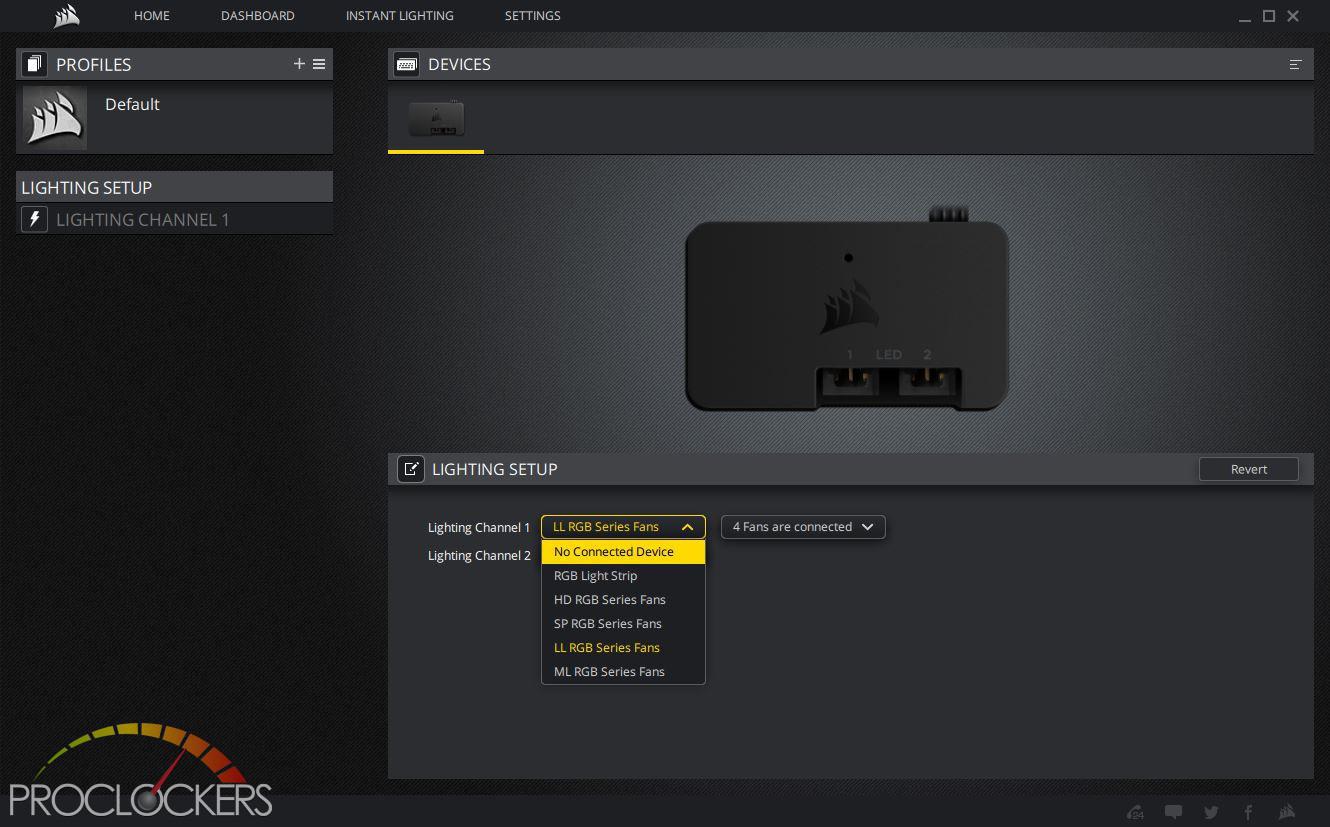
Task: Open INSTANT LIGHTING menu
Action: click(x=400, y=16)
